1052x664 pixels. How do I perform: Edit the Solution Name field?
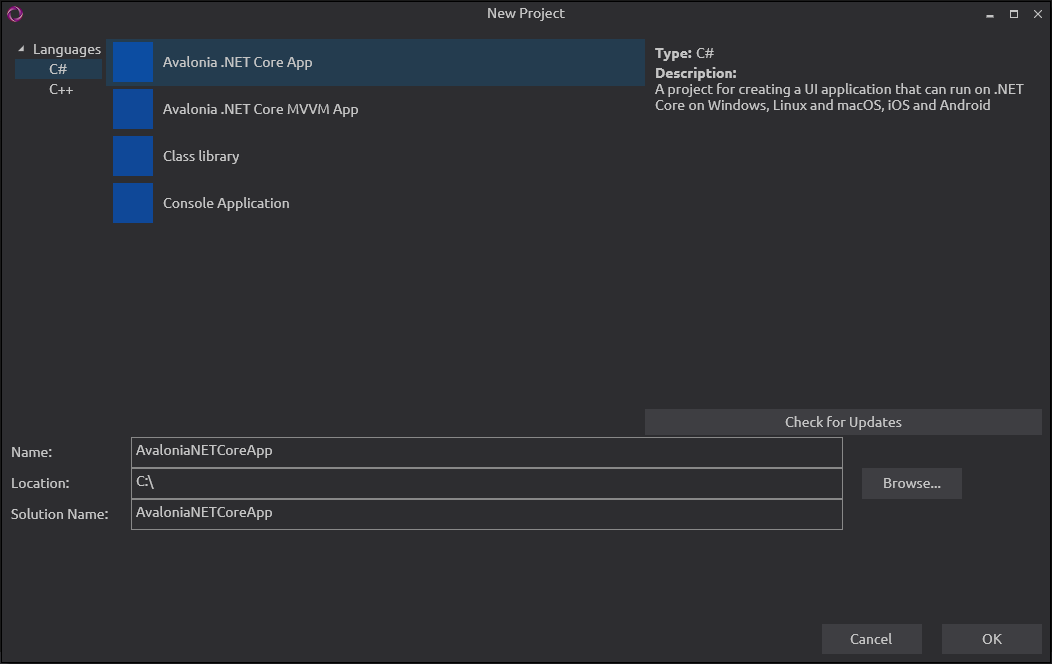point(486,514)
